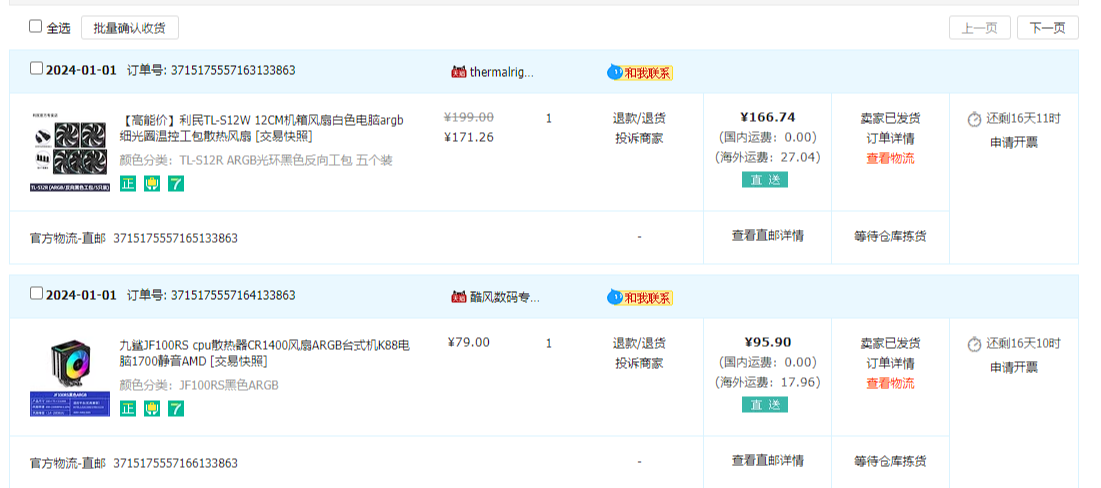Image resolution: width=1101 pixels, height=488 pixels.
Task: Click the order total ¥95.90
Action: 767,343
